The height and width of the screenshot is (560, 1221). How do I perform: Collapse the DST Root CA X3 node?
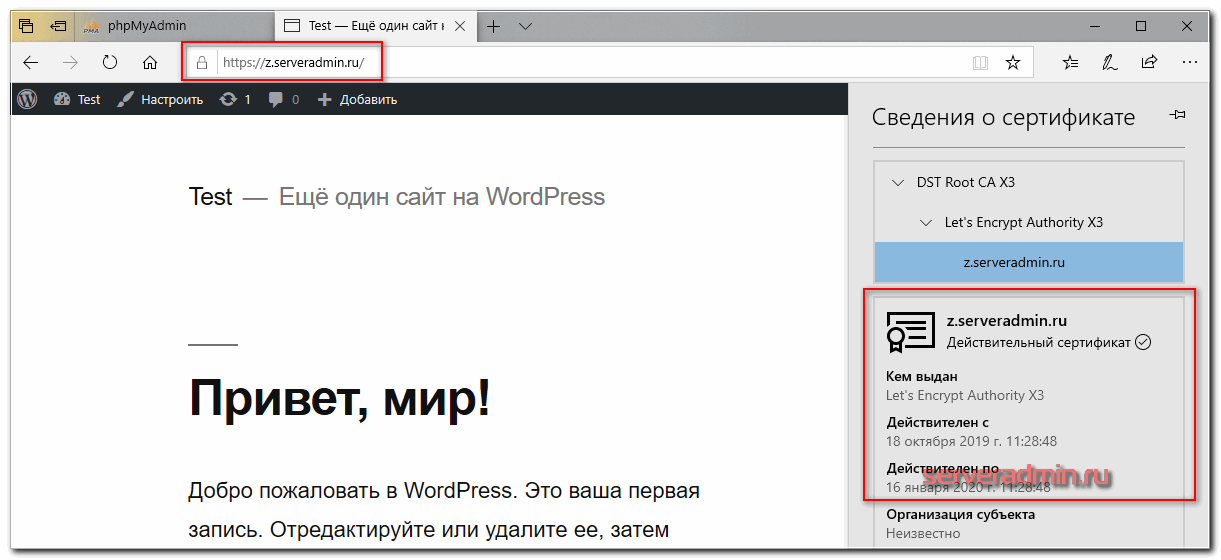pos(897,183)
